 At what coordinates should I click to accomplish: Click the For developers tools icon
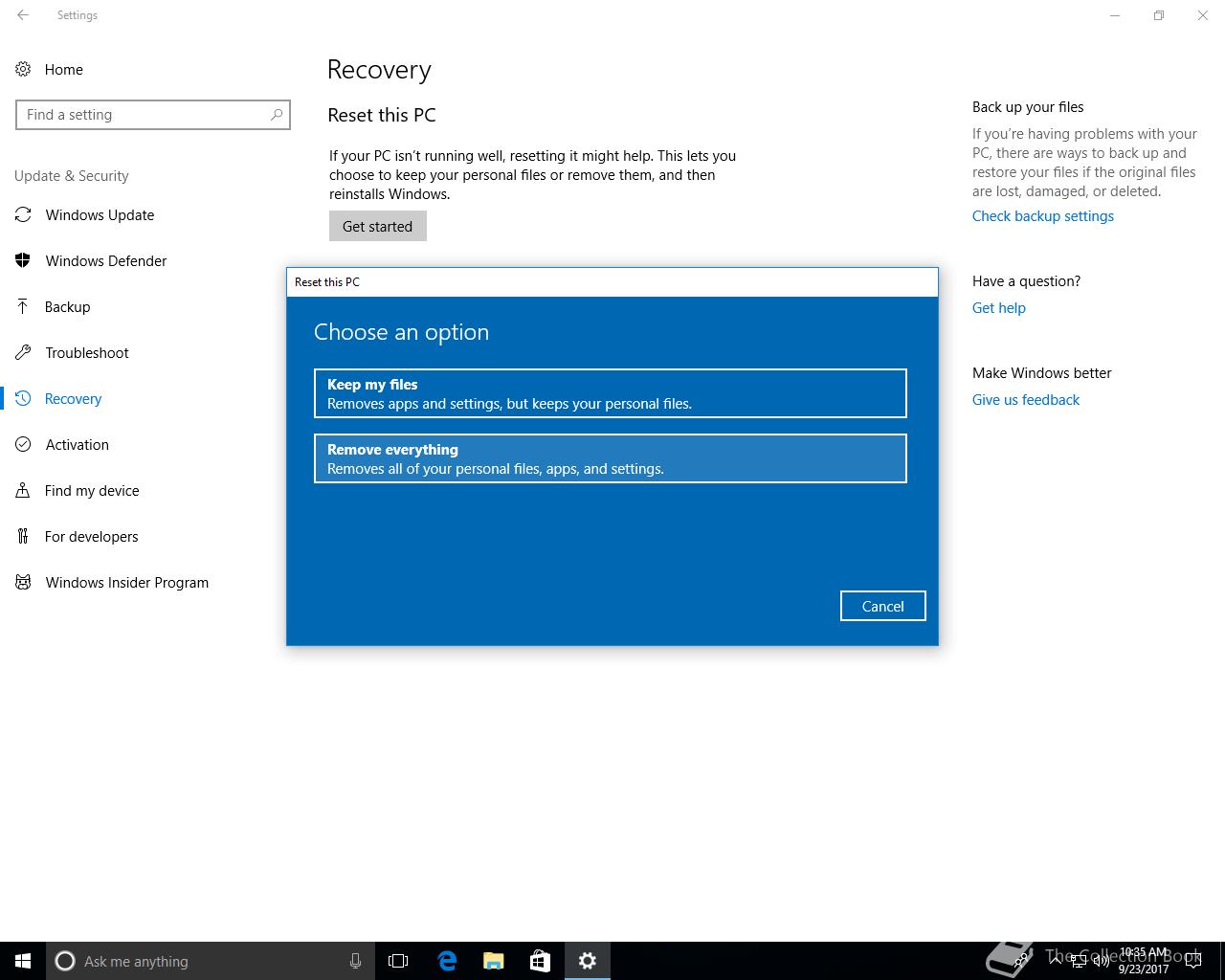[x=23, y=536]
